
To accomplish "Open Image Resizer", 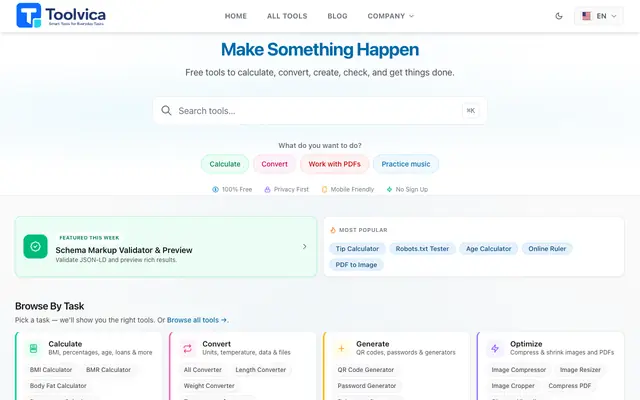I will point(580,370).
